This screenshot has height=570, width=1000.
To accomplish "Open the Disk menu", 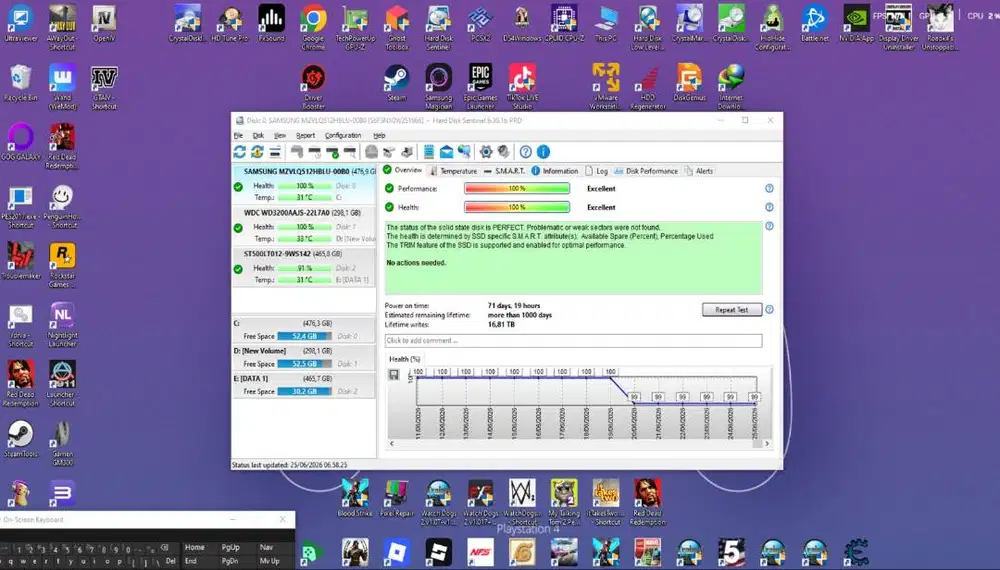I will tap(258, 135).
